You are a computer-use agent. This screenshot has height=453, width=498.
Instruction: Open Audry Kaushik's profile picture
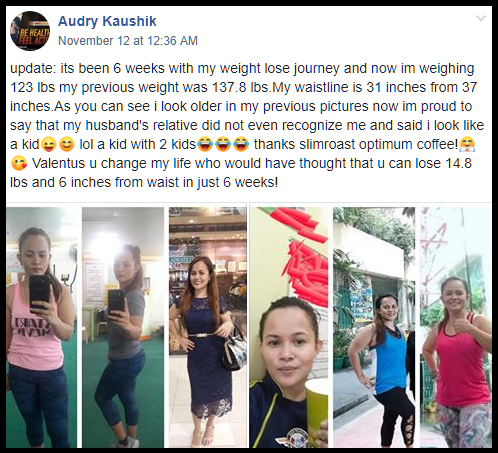coord(30,31)
